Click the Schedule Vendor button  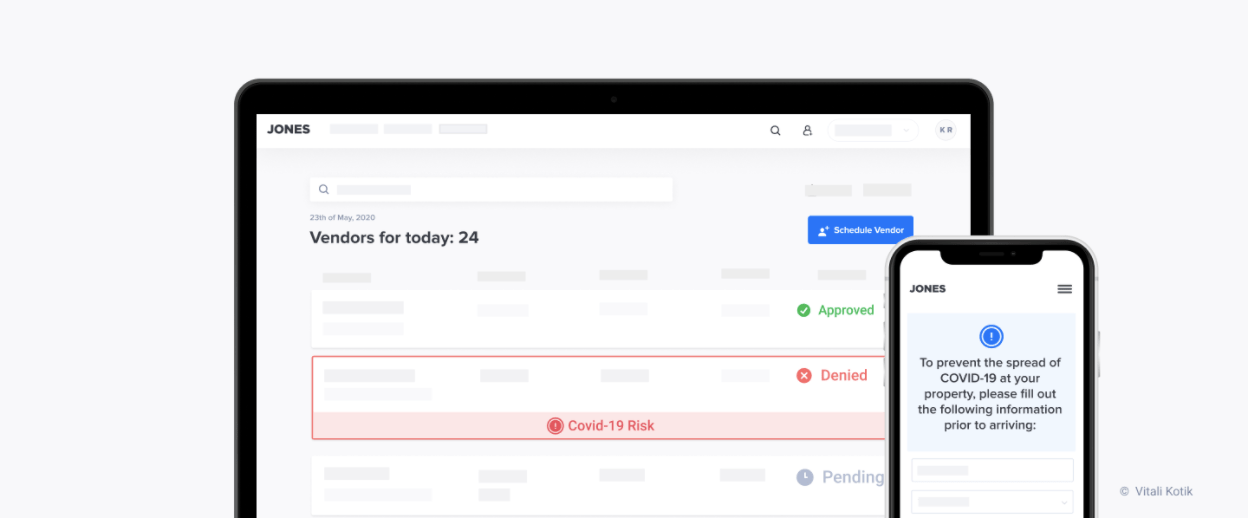point(860,230)
